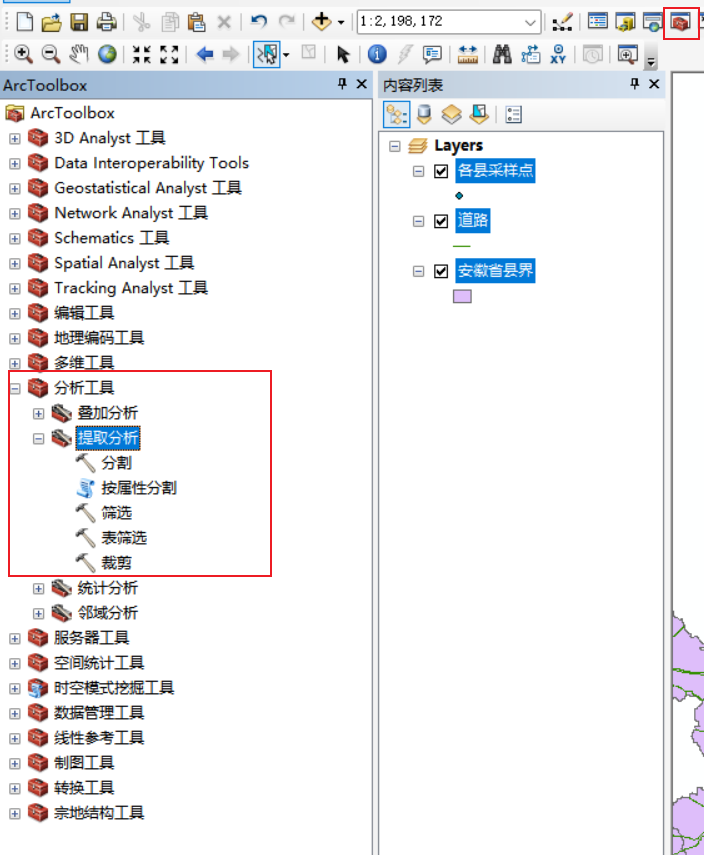
Task: List layers by drawing order
Action: [396, 115]
